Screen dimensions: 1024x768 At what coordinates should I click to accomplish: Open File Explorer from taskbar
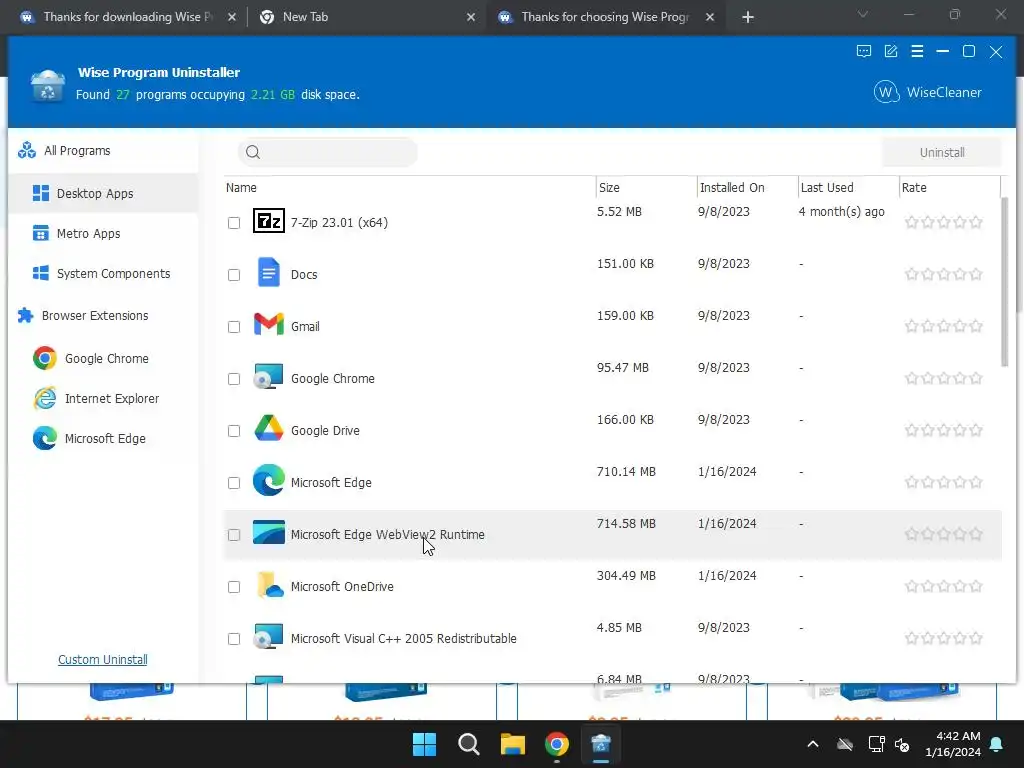tap(513, 744)
